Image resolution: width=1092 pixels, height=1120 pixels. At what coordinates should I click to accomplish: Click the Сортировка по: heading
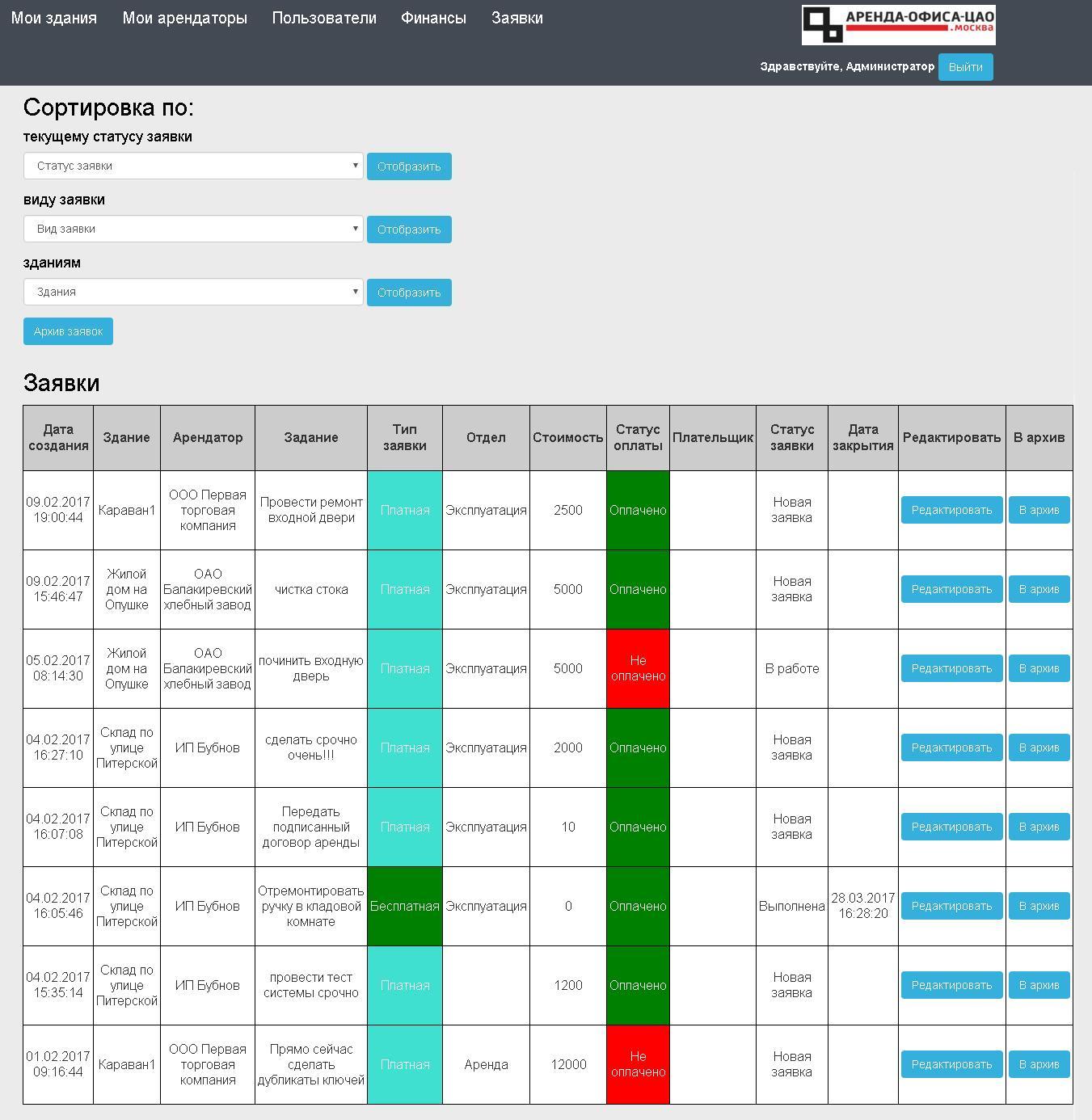pos(109,107)
